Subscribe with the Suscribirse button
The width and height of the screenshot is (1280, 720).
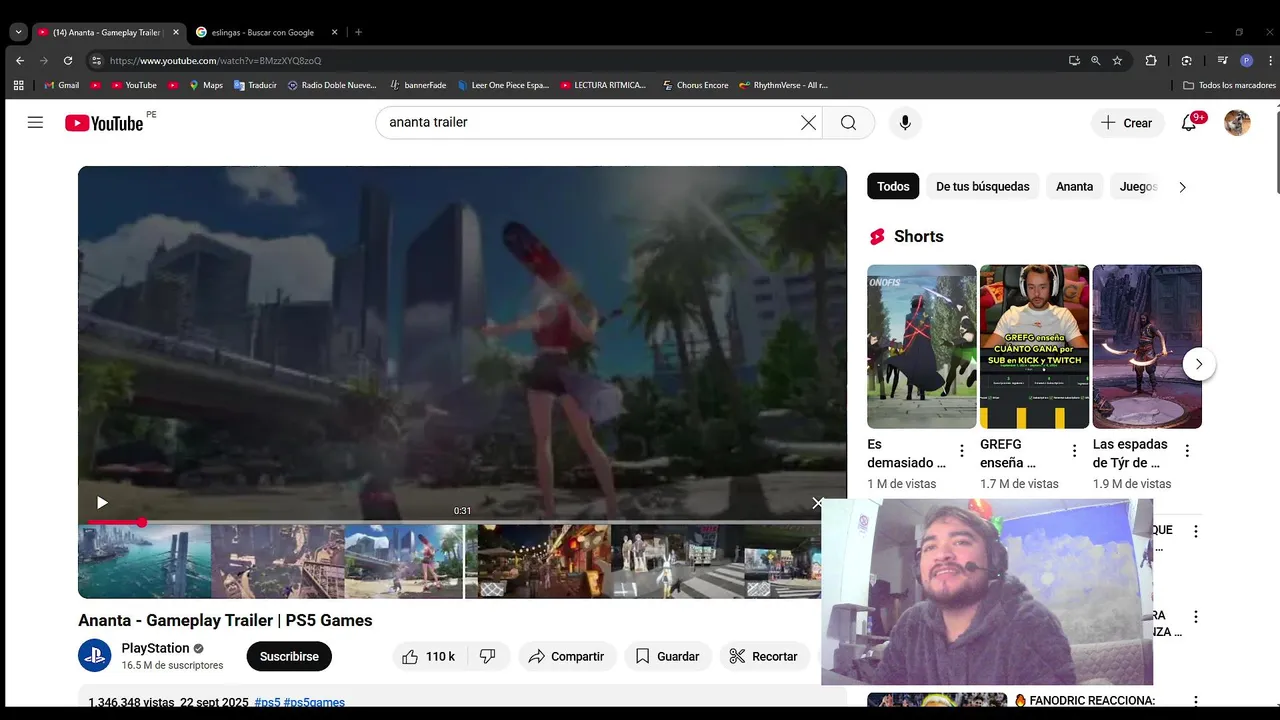pyautogui.click(x=289, y=656)
